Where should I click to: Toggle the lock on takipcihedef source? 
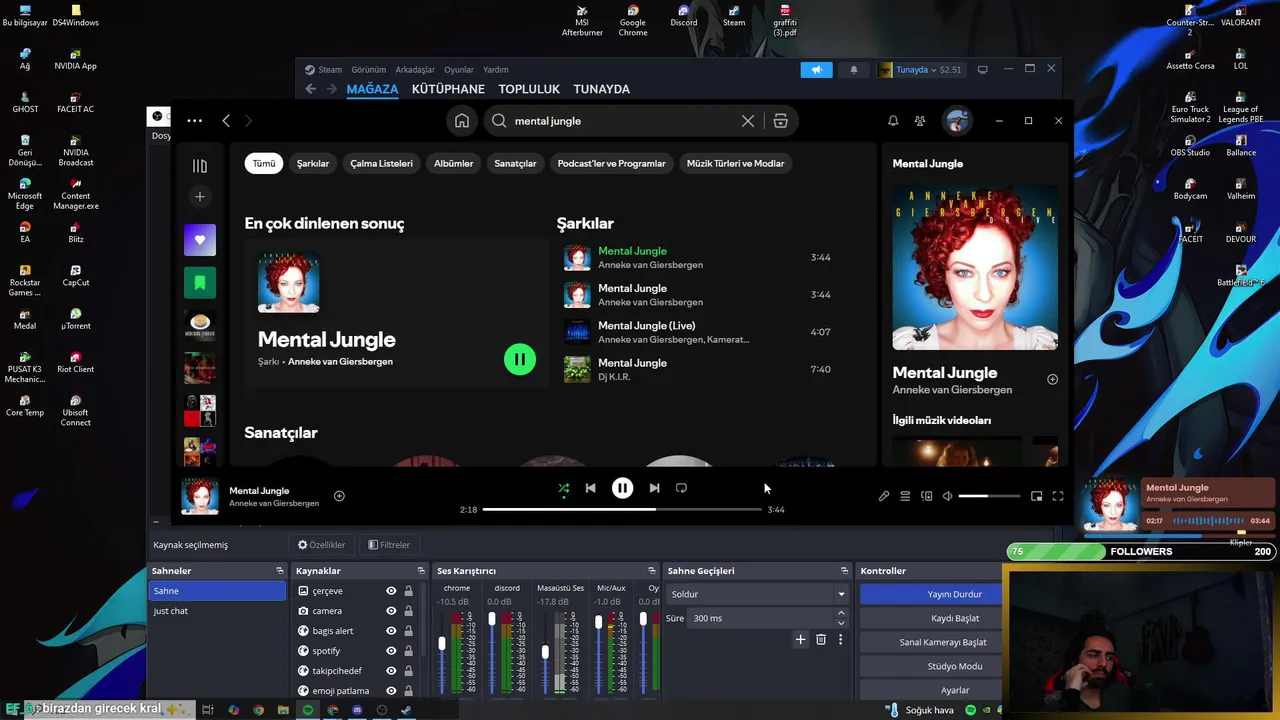click(408, 671)
